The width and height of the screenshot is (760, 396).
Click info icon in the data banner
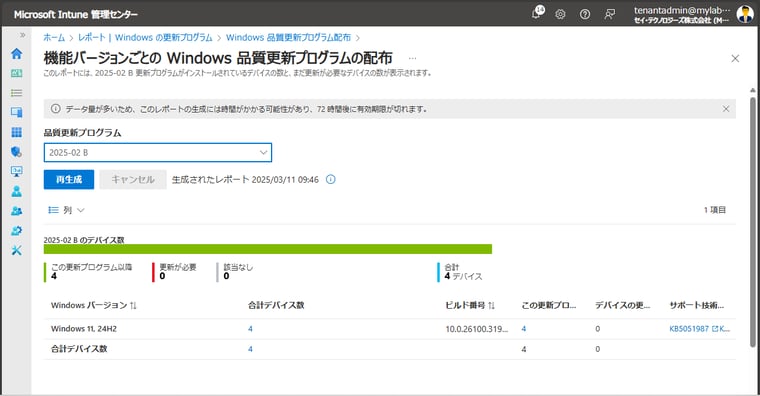(55, 109)
